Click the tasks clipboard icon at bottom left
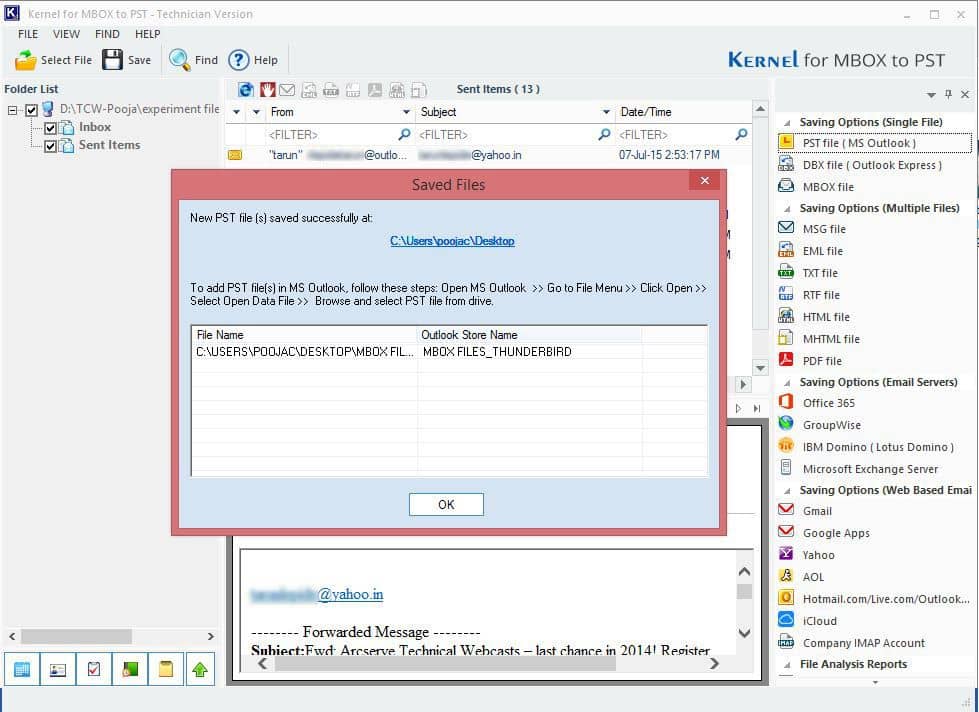 click(94, 670)
